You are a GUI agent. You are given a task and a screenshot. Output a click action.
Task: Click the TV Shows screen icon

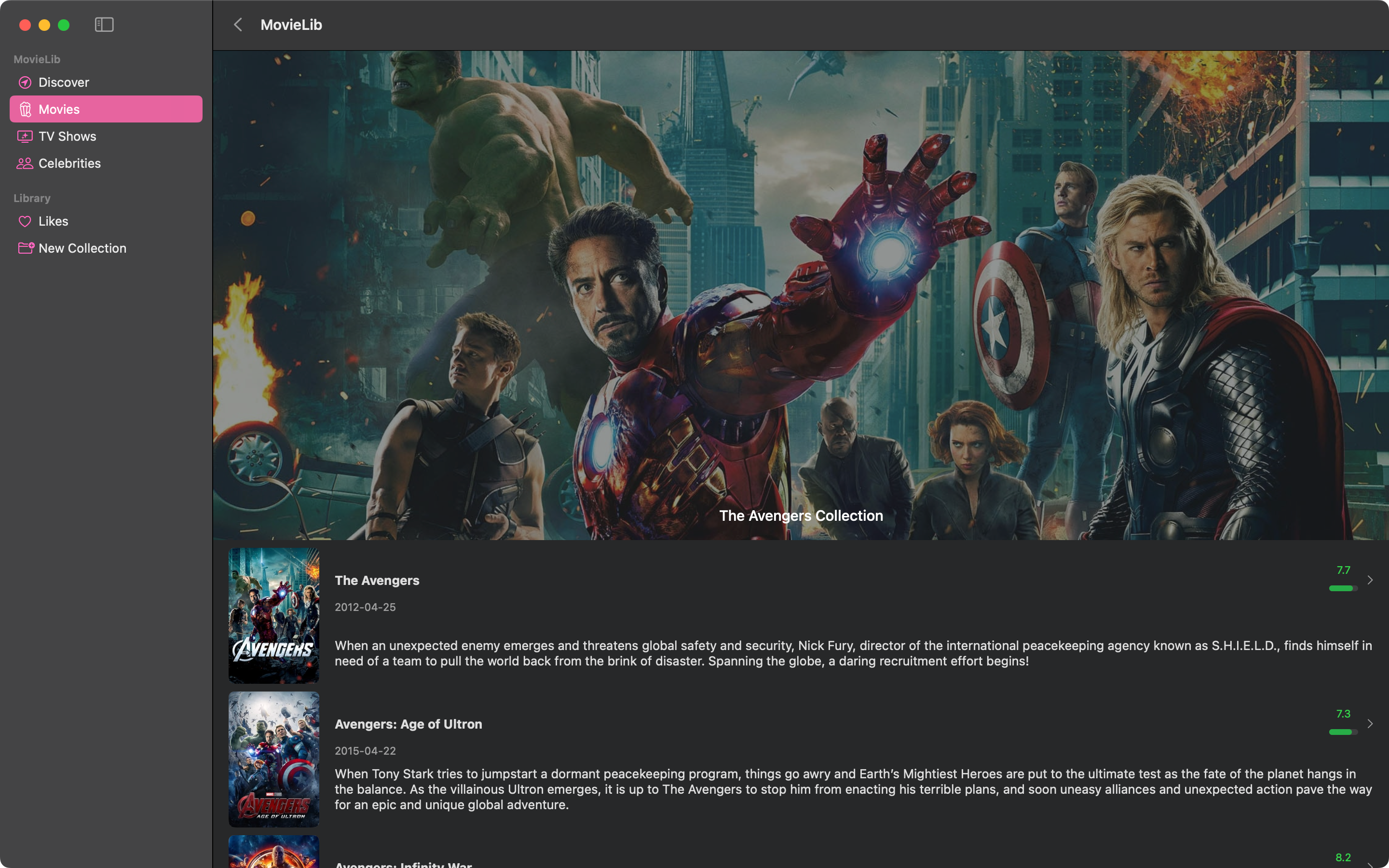coord(25,136)
